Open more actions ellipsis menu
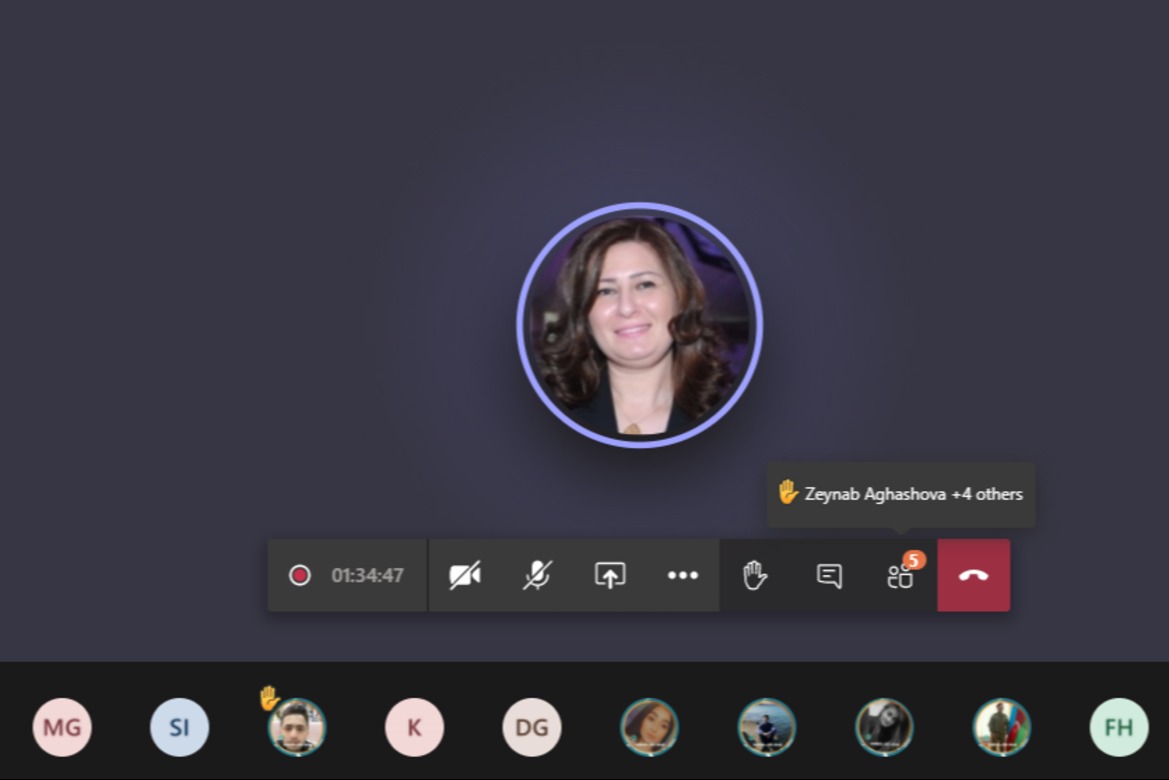Screen dimensions: 1169x780 [x=683, y=575]
